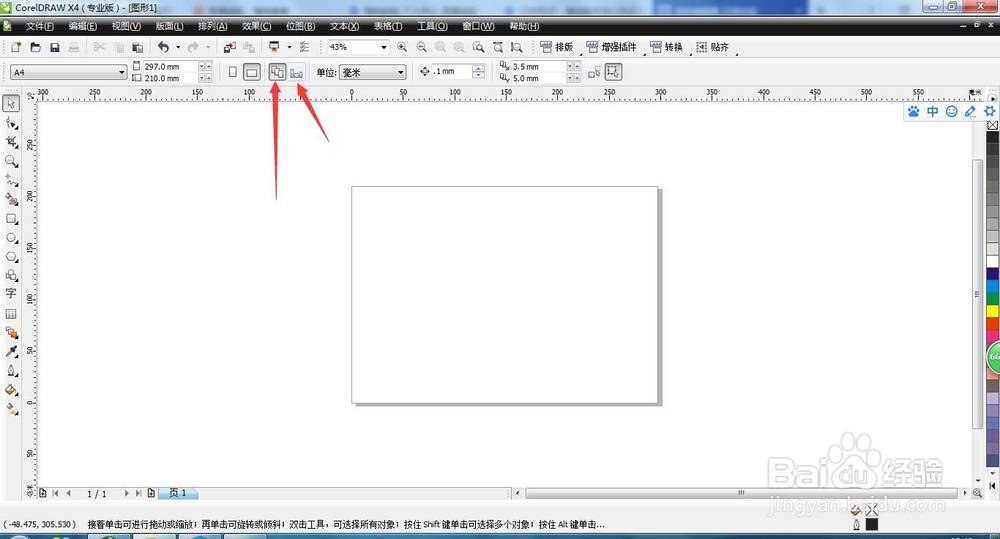Undo the last action
This screenshot has height=539, width=1000.
pos(163,47)
